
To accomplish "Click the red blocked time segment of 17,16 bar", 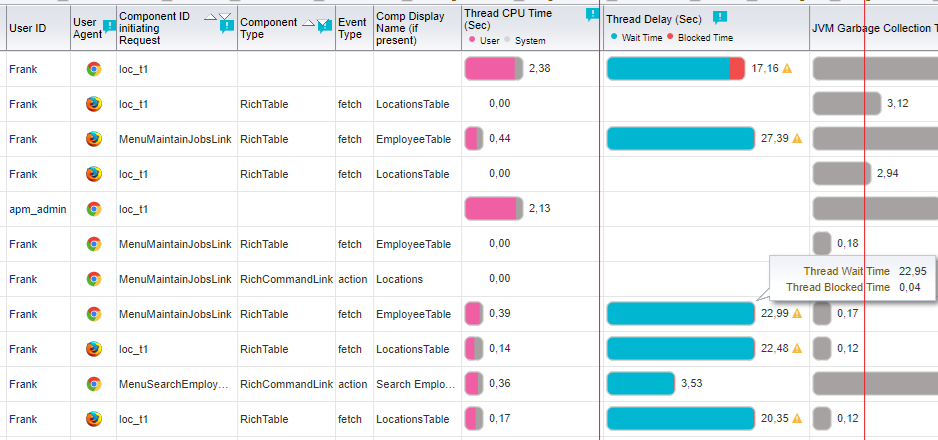I will 737,69.
